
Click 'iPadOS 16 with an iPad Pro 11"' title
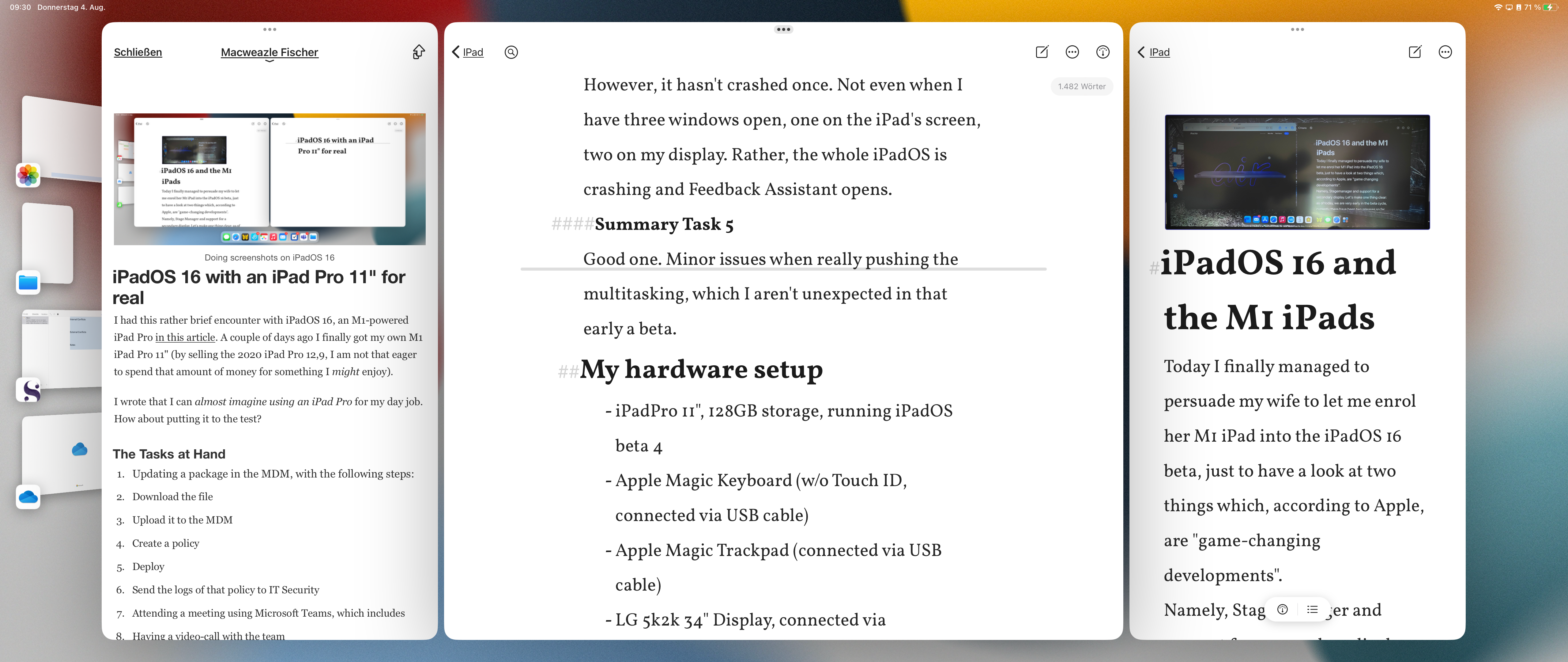259,287
